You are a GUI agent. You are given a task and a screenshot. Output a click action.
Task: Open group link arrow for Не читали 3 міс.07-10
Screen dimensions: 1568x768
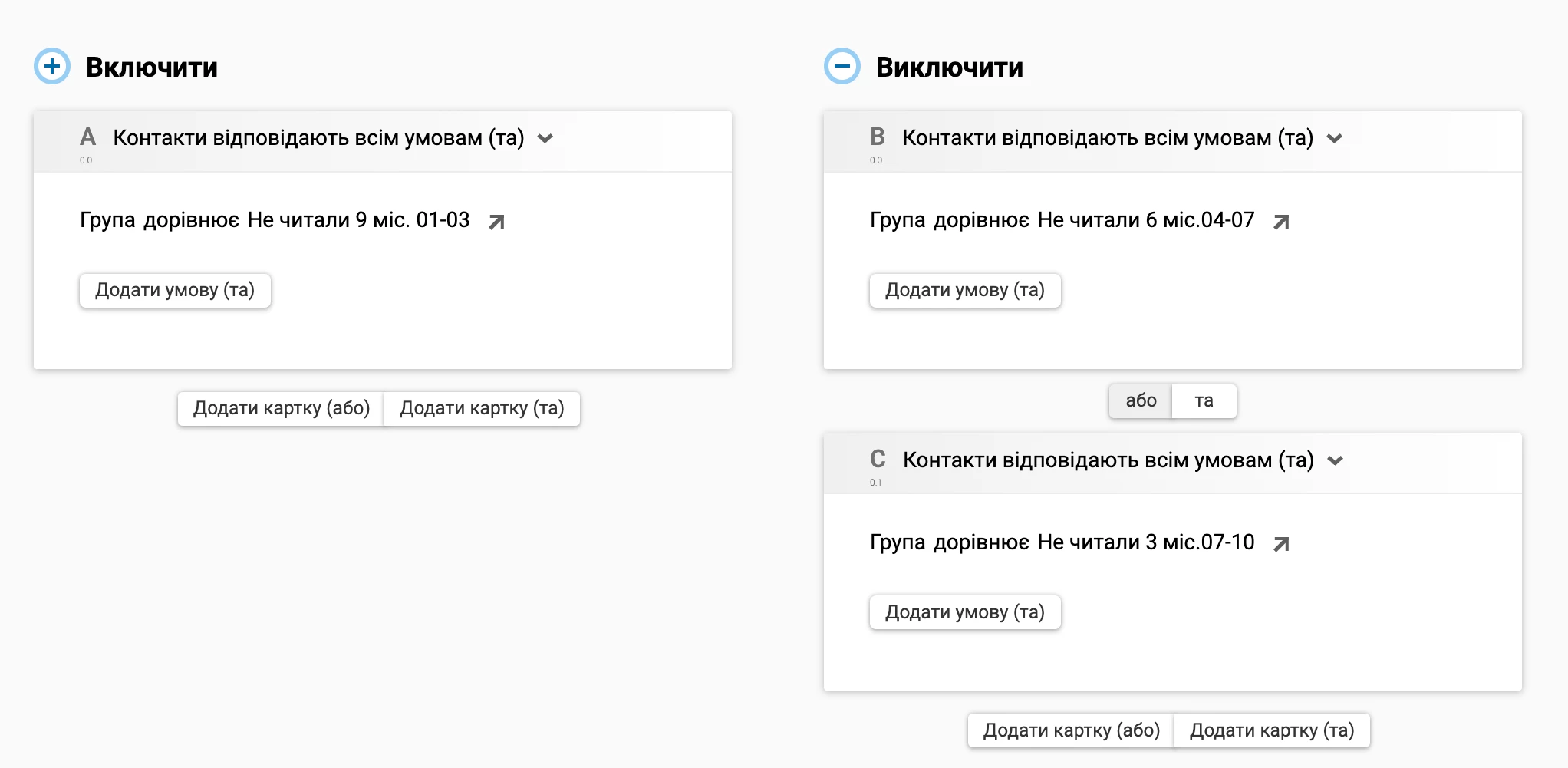[1281, 544]
